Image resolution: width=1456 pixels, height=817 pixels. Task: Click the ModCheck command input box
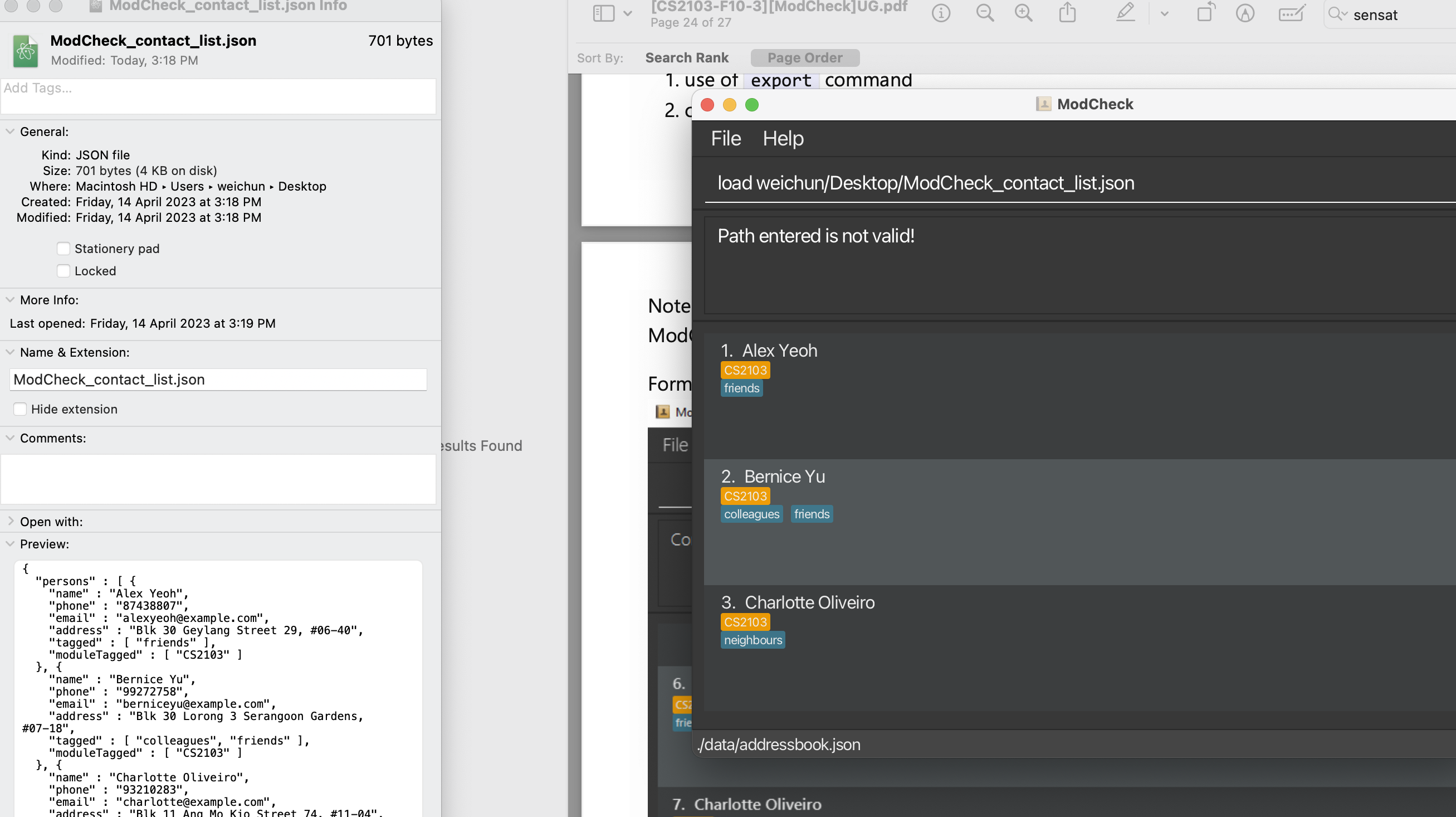(x=1074, y=183)
